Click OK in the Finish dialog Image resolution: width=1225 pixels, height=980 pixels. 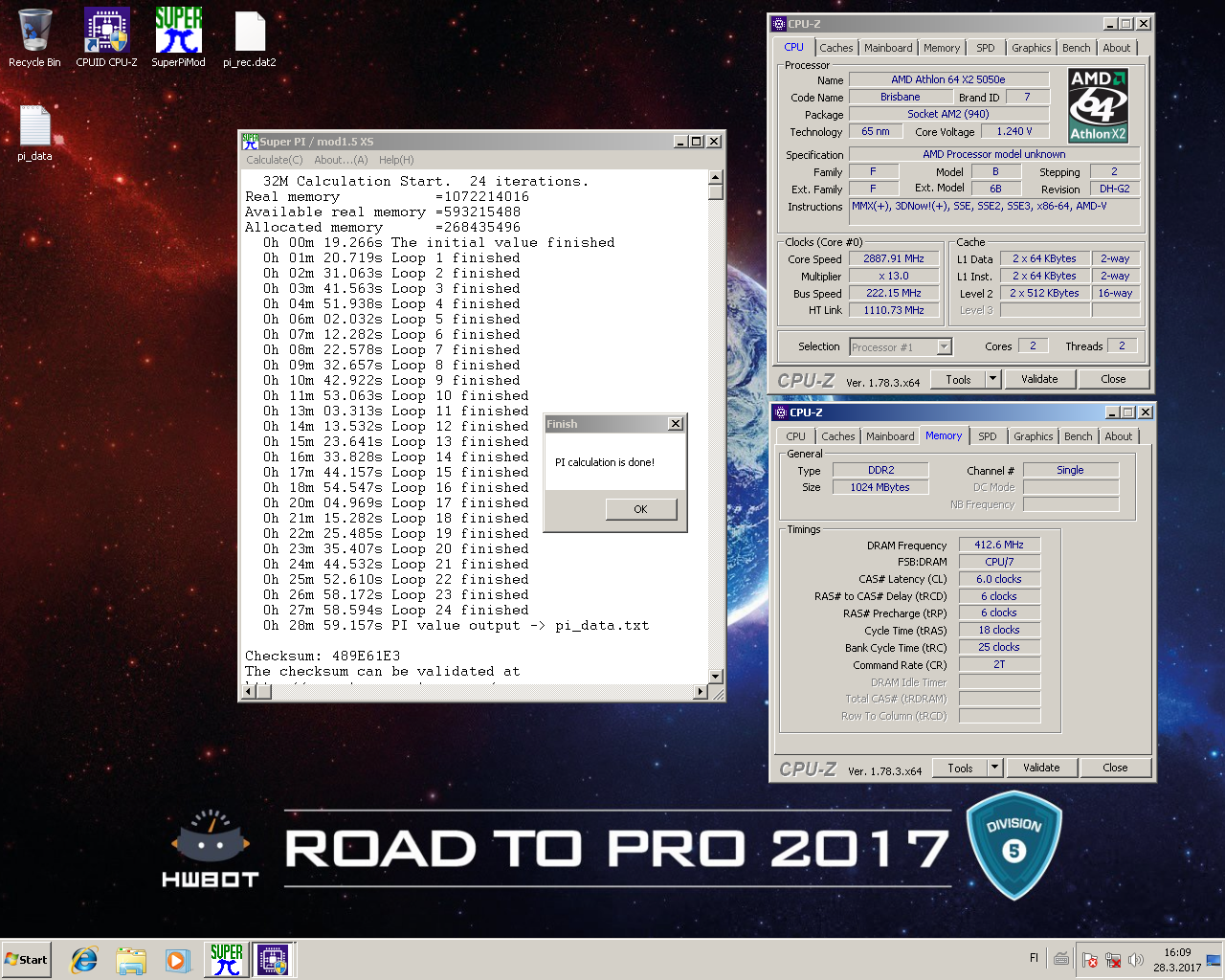[641, 509]
